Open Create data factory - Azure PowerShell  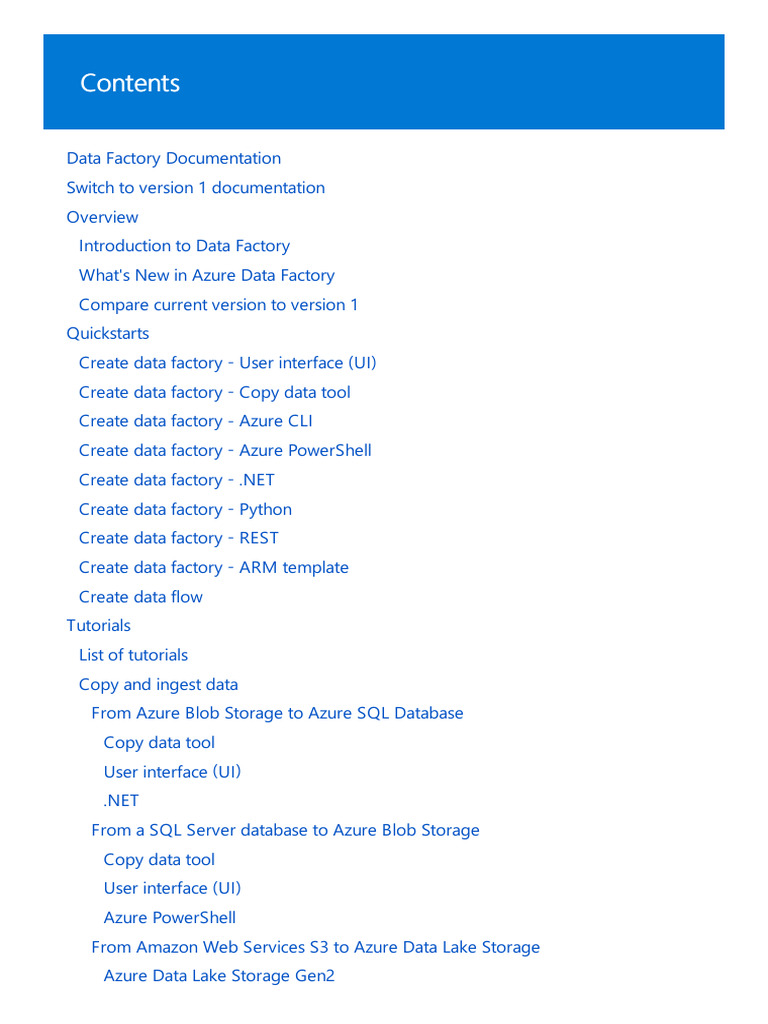[x=225, y=450]
